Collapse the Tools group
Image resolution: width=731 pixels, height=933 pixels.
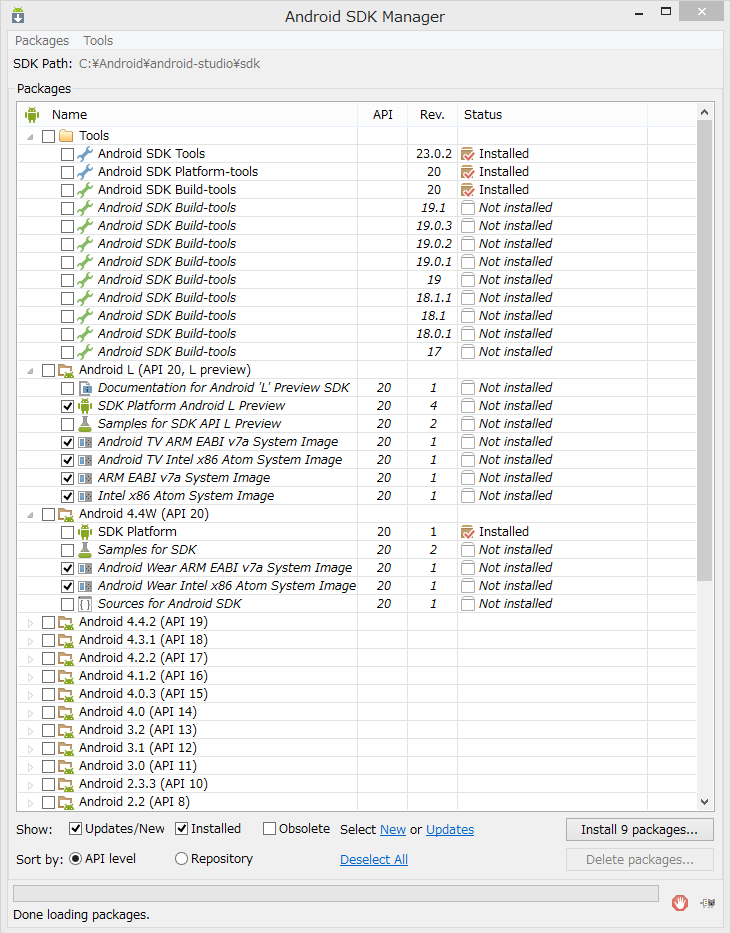pos(30,137)
